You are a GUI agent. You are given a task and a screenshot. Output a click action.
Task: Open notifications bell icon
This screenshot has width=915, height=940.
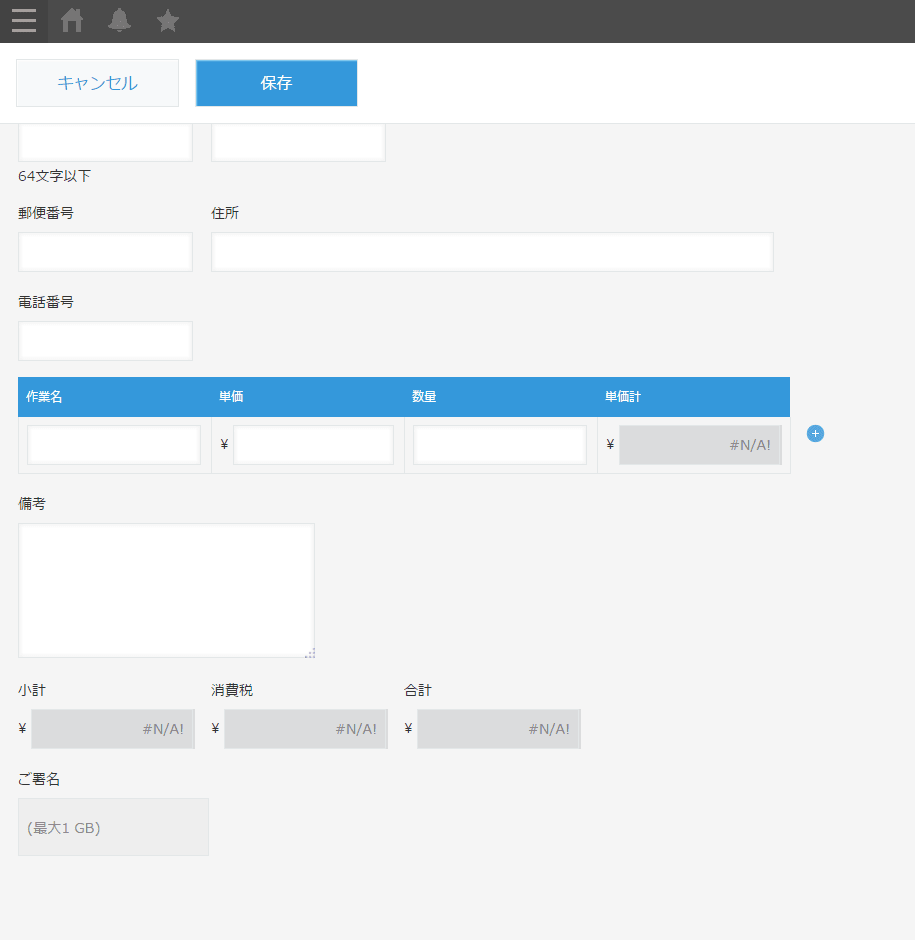click(x=120, y=21)
